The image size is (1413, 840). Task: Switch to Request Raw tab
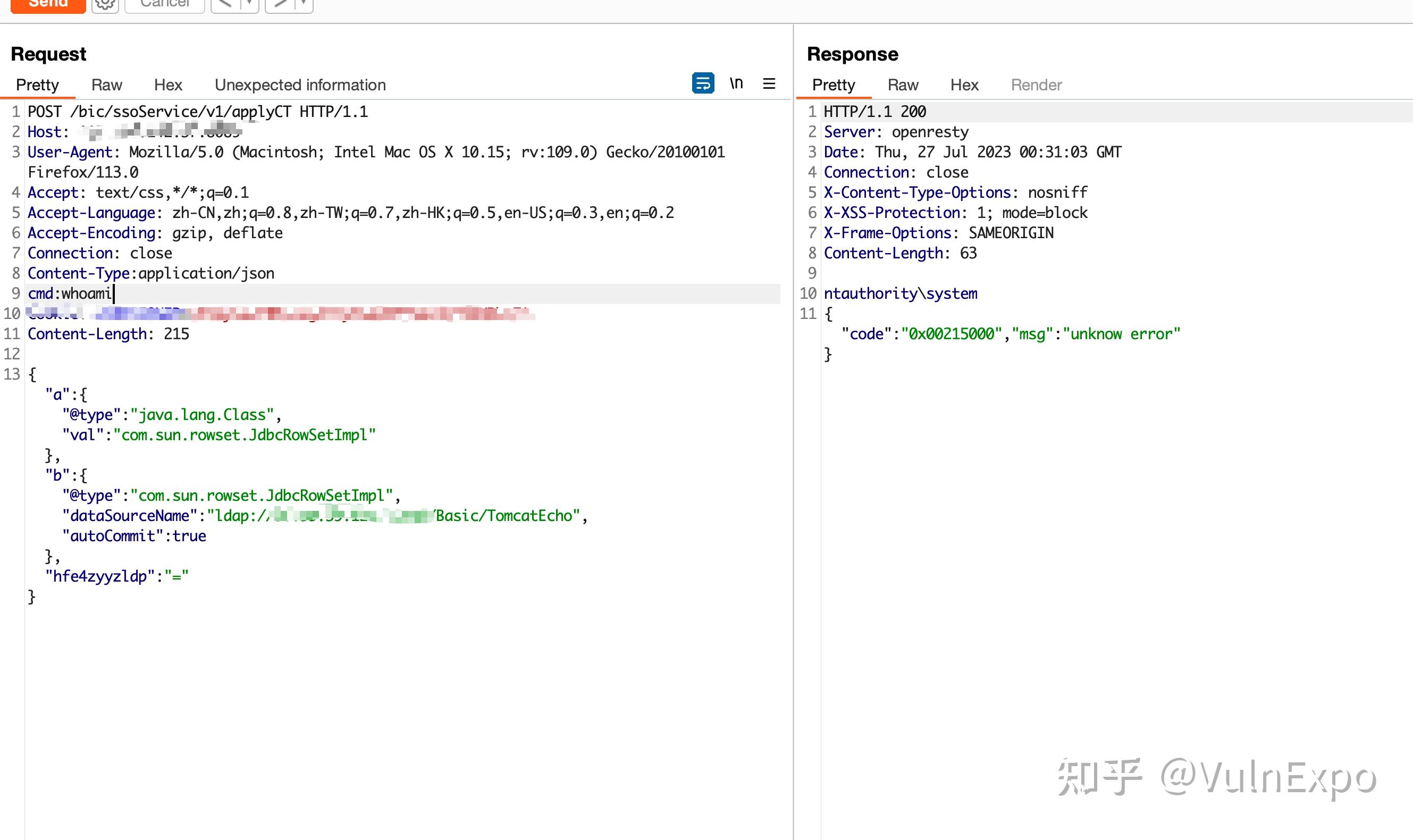[106, 85]
